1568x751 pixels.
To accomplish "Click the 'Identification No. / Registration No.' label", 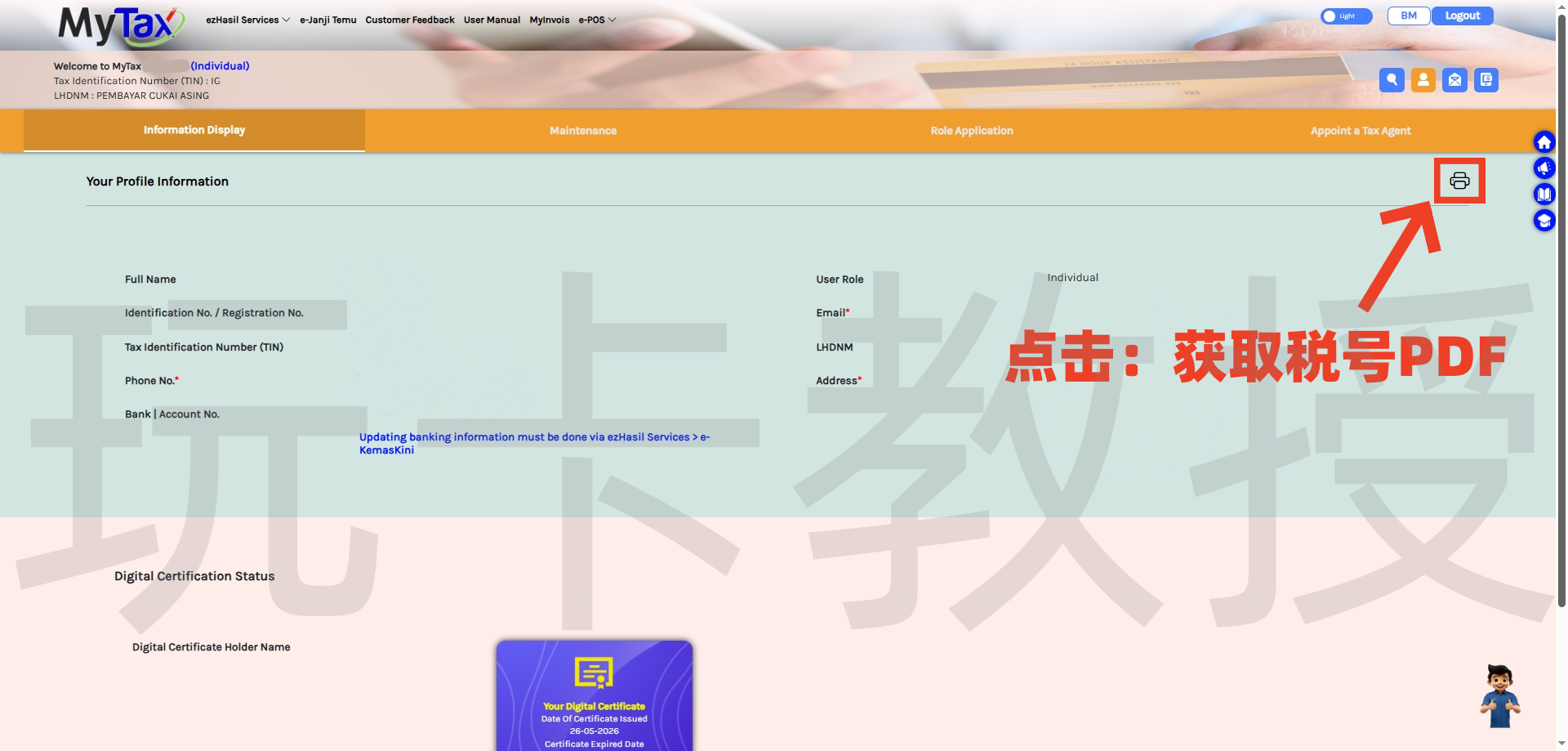I will pos(214,313).
